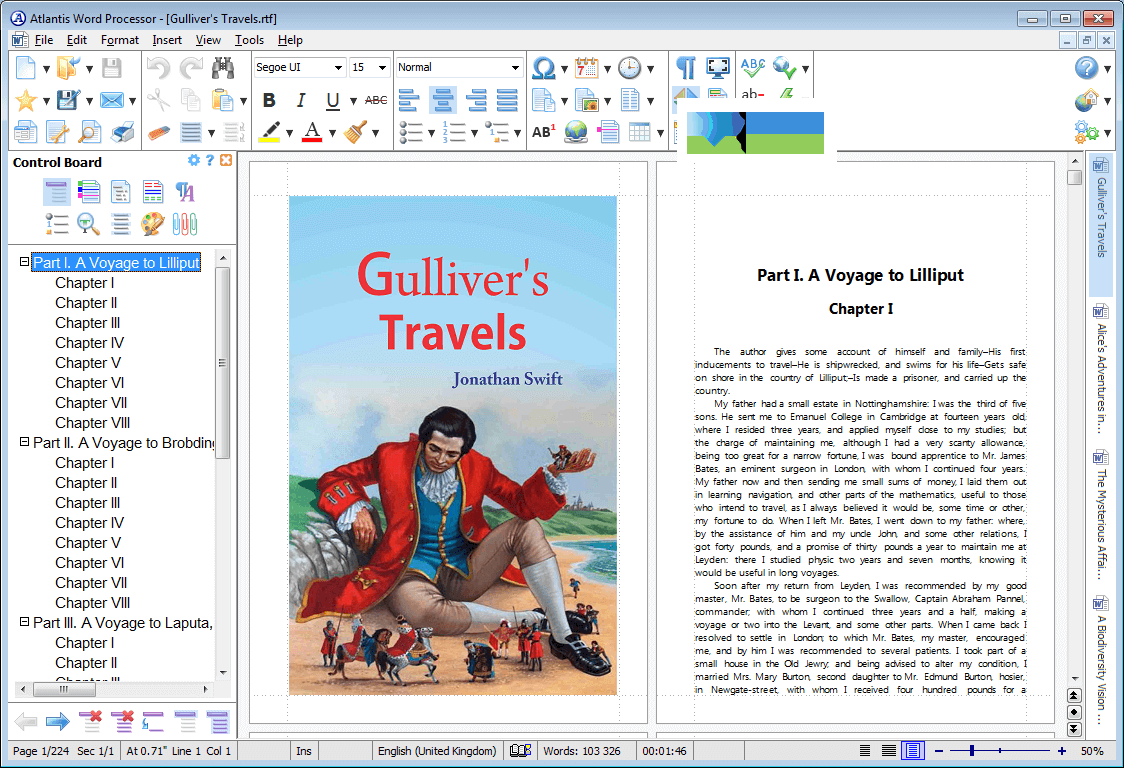The width and height of the screenshot is (1124, 768).
Task: Click the Paste clipboard icon
Action: point(223,100)
